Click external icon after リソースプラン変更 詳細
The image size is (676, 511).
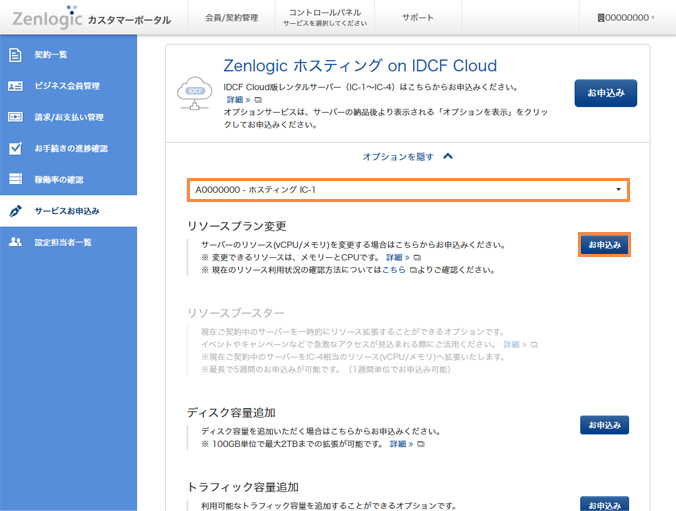coord(417,258)
